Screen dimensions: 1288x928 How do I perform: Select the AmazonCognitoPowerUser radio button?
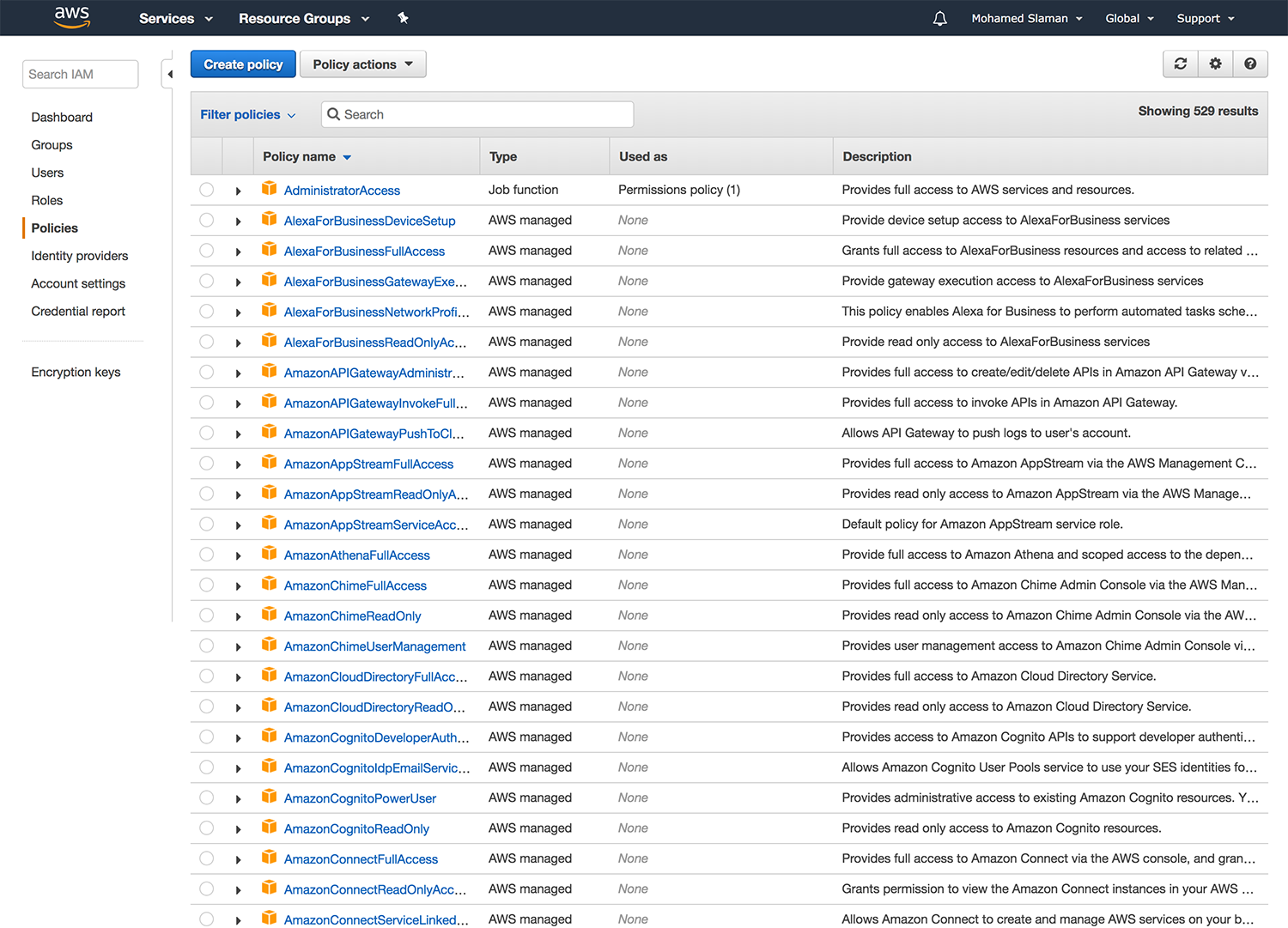[207, 798]
